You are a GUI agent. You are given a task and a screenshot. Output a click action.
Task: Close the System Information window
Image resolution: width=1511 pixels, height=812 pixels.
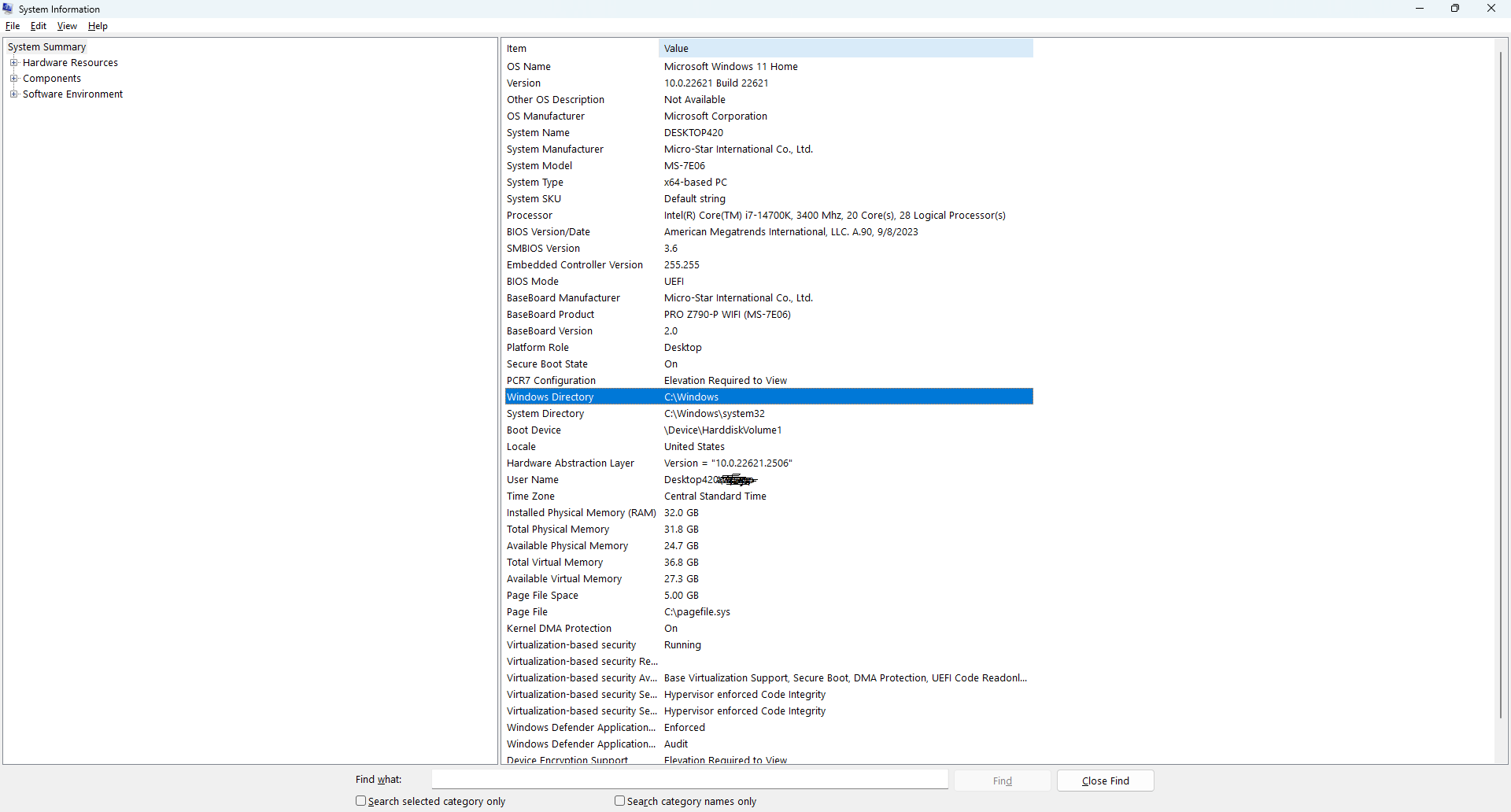1491,9
